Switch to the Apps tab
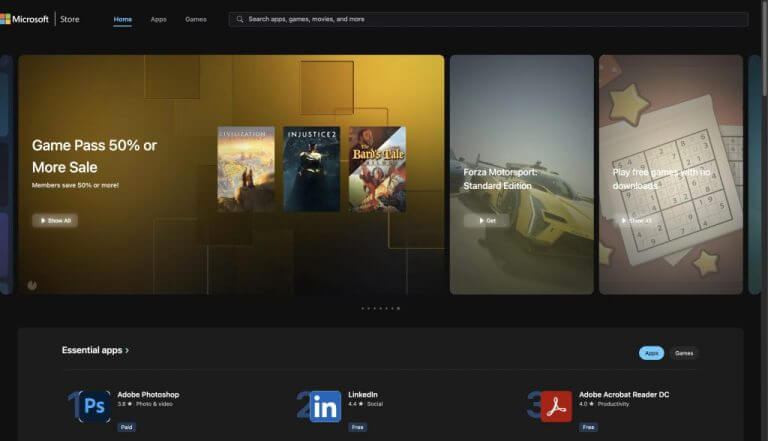768x441 pixels. click(x=158, y=19)
